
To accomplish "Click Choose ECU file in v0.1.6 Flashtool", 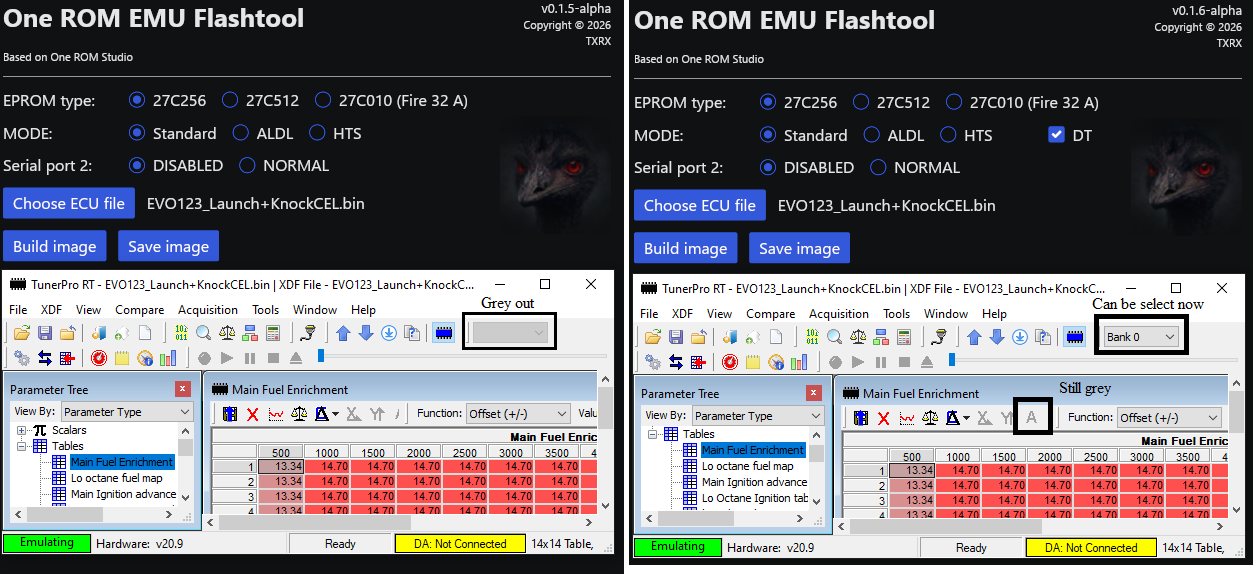I will (x=700, y=205).
